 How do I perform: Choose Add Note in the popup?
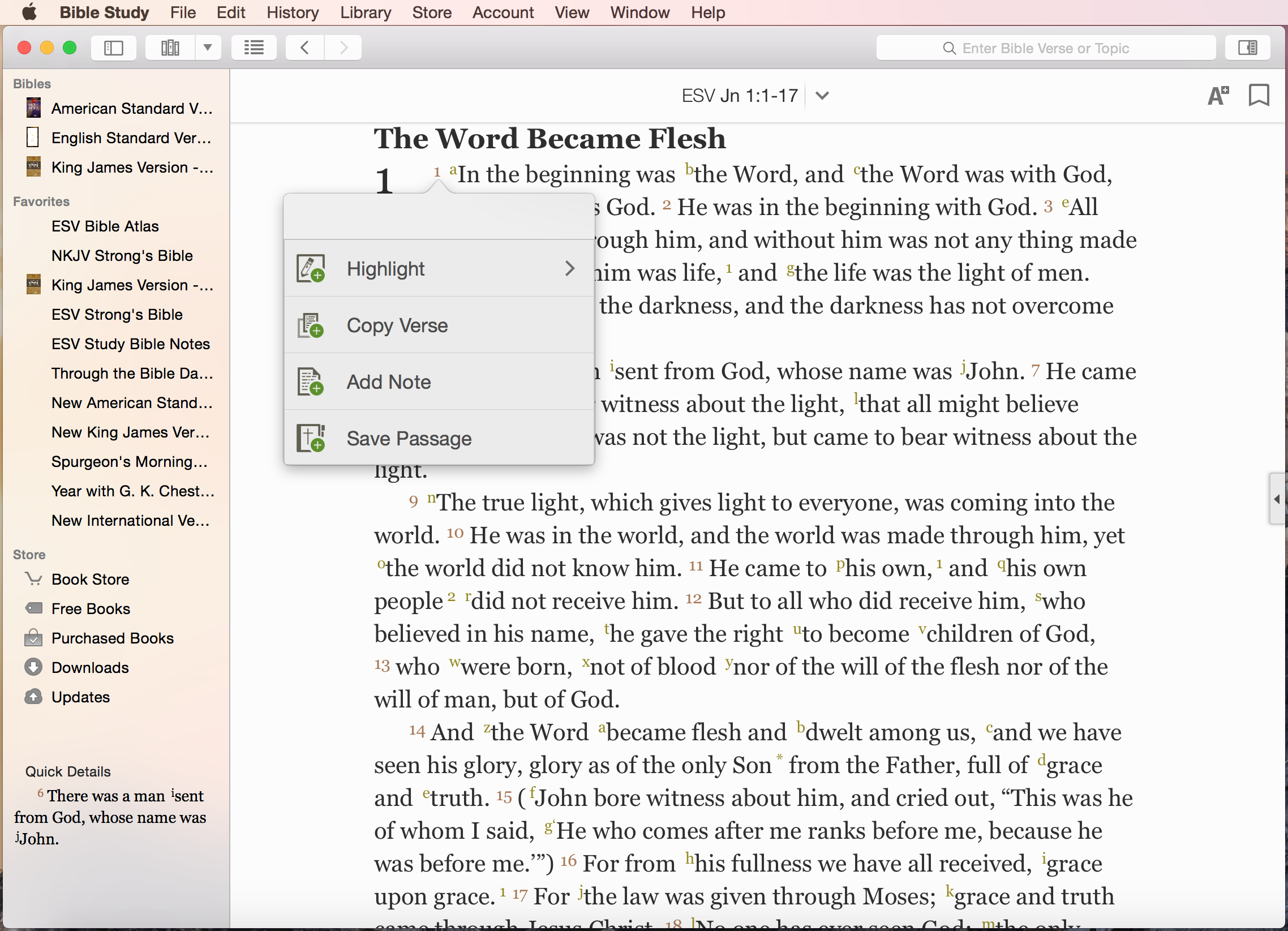(388, 381)
